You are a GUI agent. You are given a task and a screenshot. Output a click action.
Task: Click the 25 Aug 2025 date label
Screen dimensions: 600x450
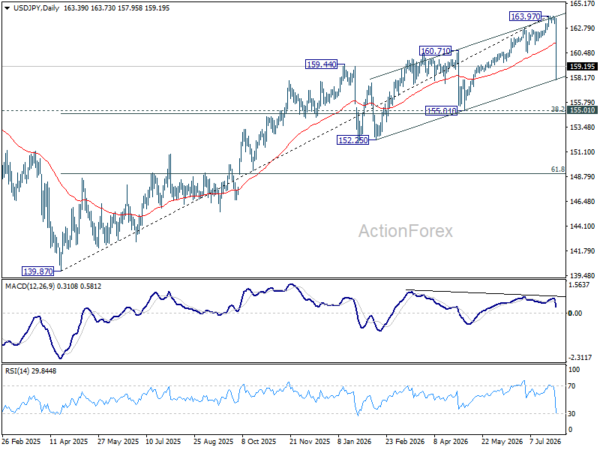point(213,442)
